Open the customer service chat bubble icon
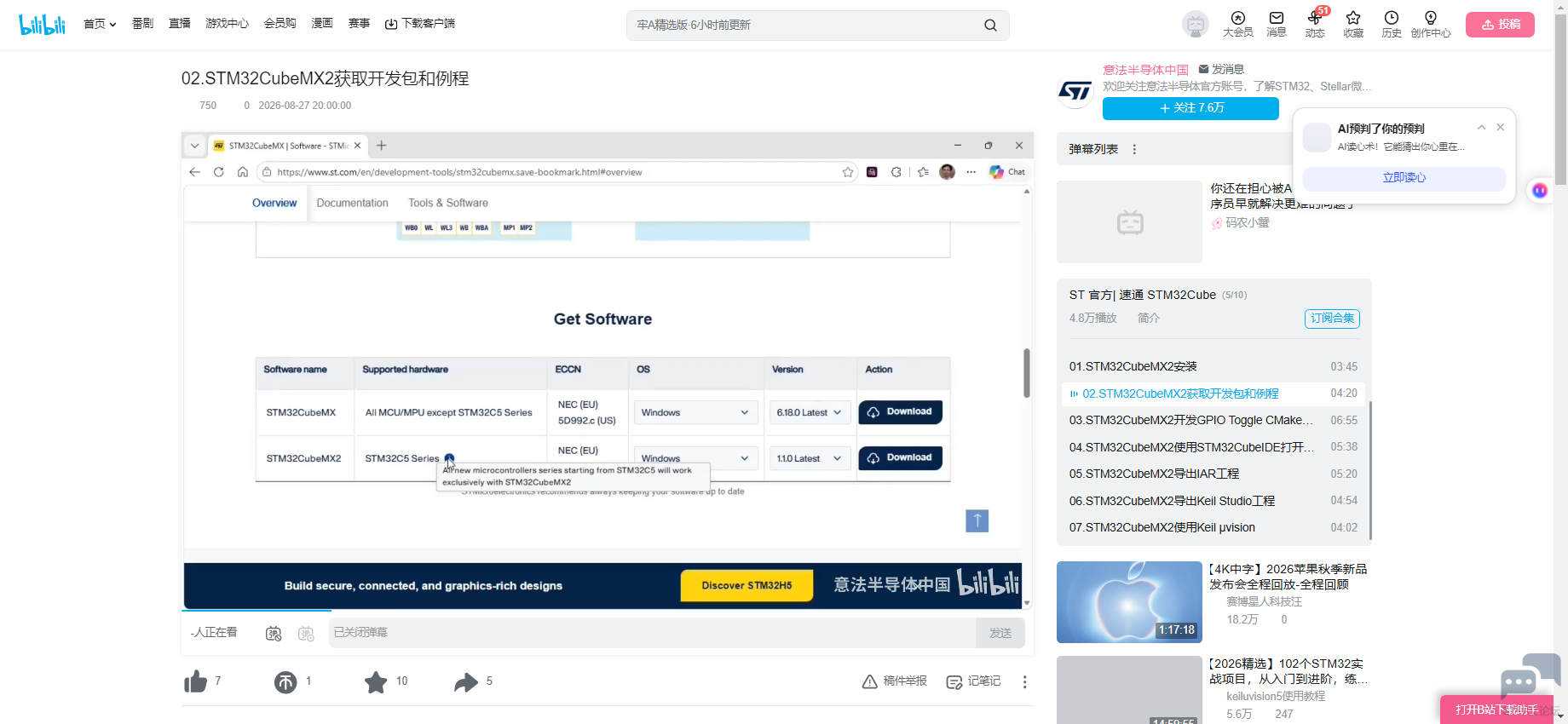This screenshot has height=724, width=1568. click(1530, 675)
